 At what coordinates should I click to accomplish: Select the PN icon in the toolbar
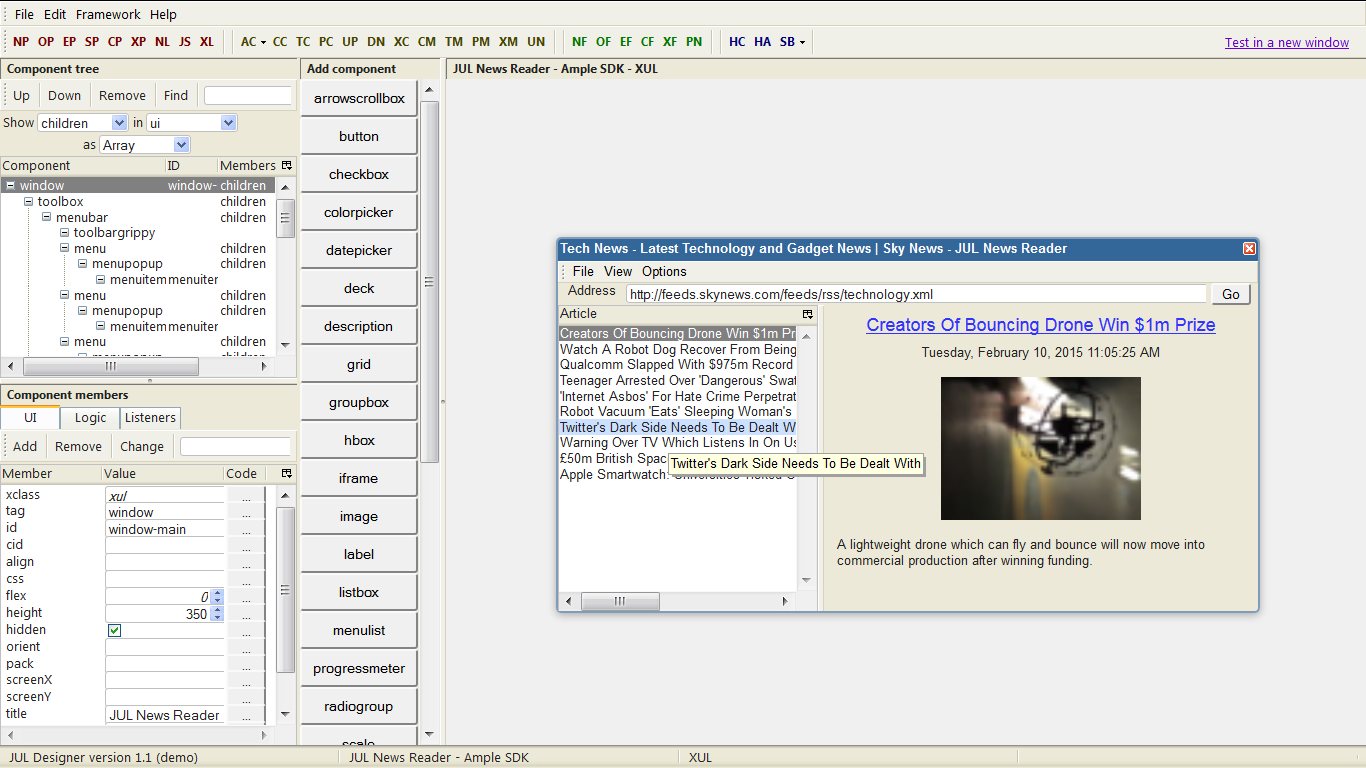[694, 42]
